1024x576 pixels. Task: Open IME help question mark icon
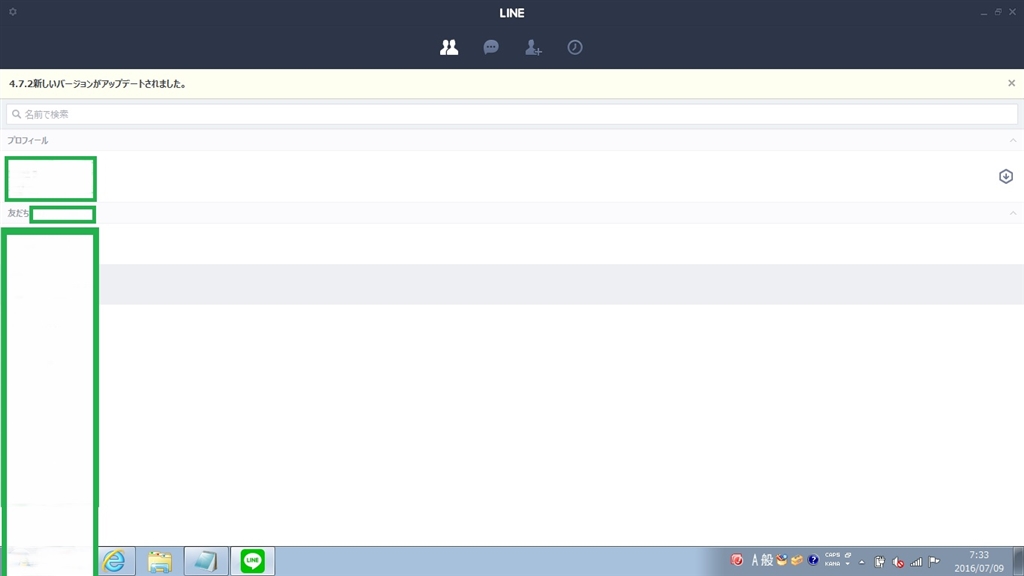coord(813,560)
